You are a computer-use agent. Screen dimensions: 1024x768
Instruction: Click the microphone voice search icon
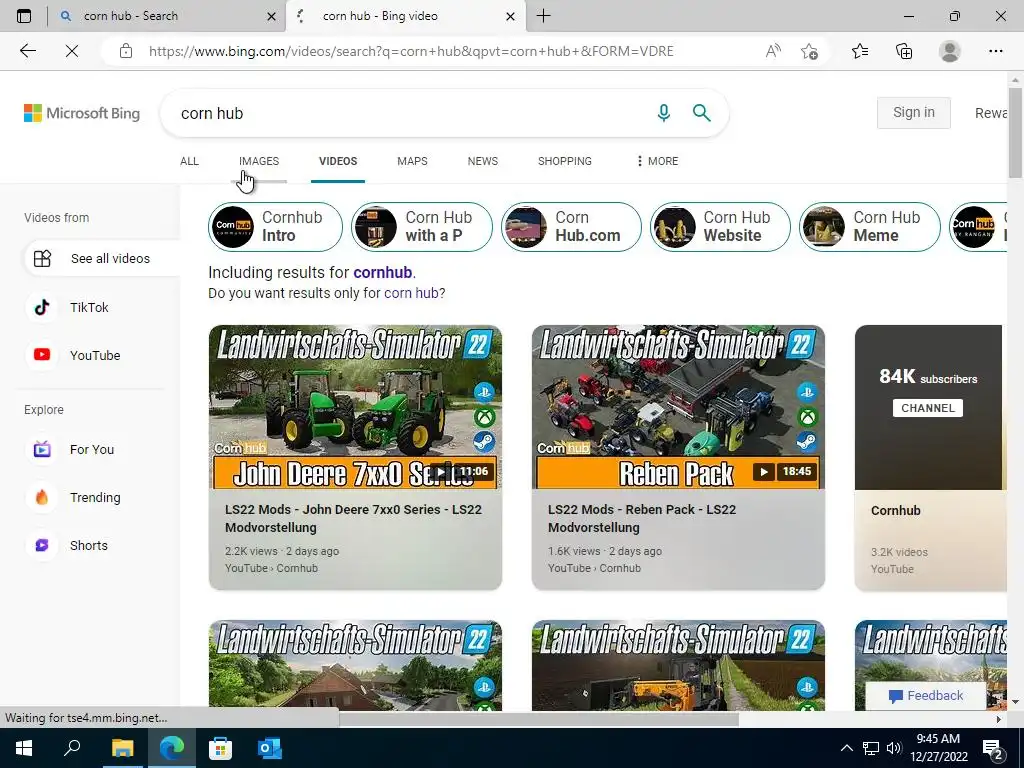coord(664,113)
